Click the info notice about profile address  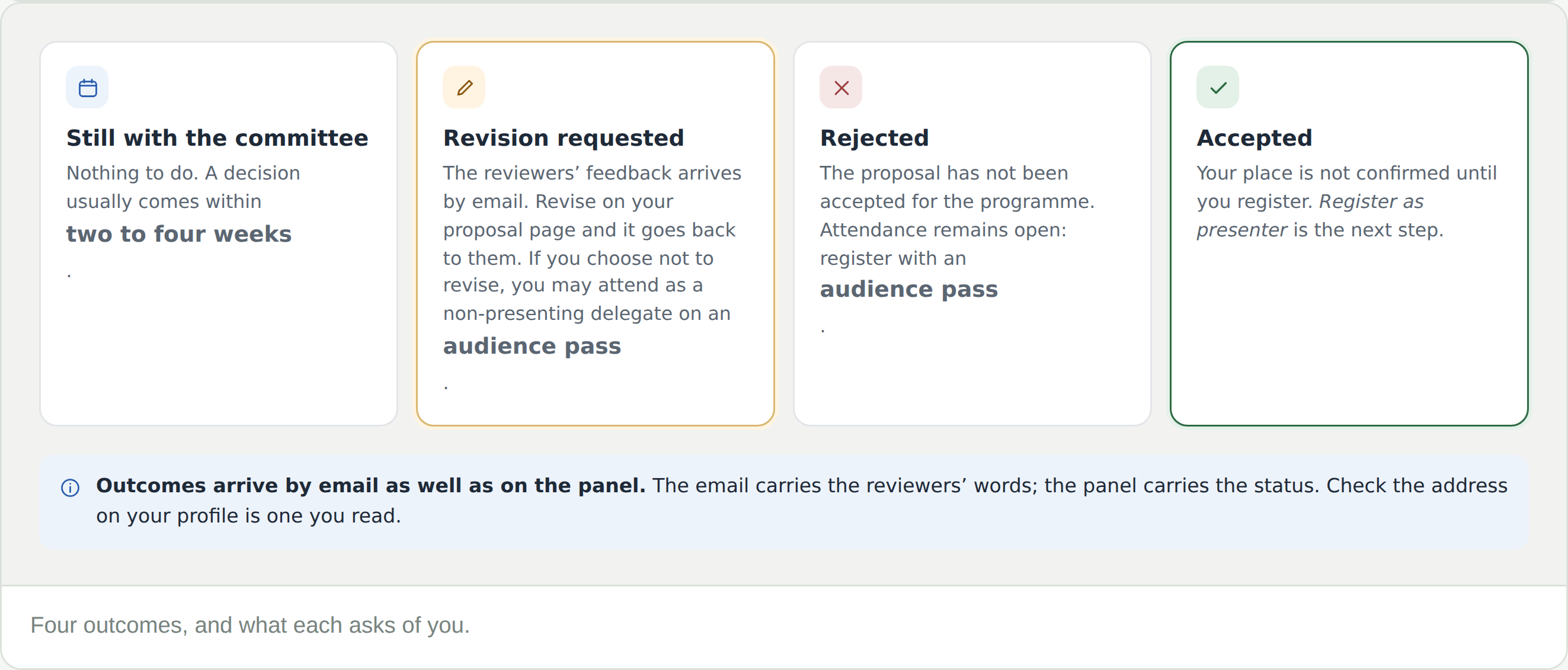tap(784, 501)
